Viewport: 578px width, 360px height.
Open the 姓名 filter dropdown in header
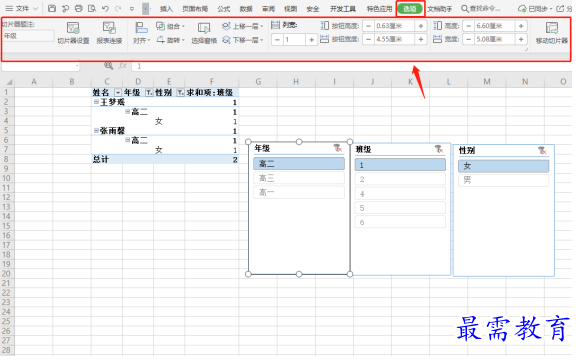pos(118,92)
